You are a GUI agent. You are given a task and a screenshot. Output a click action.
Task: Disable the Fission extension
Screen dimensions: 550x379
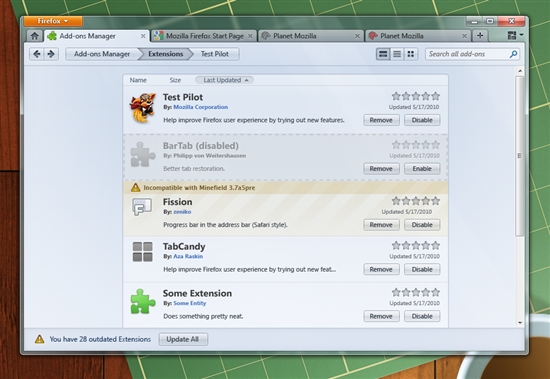click(x=422, y=225)
